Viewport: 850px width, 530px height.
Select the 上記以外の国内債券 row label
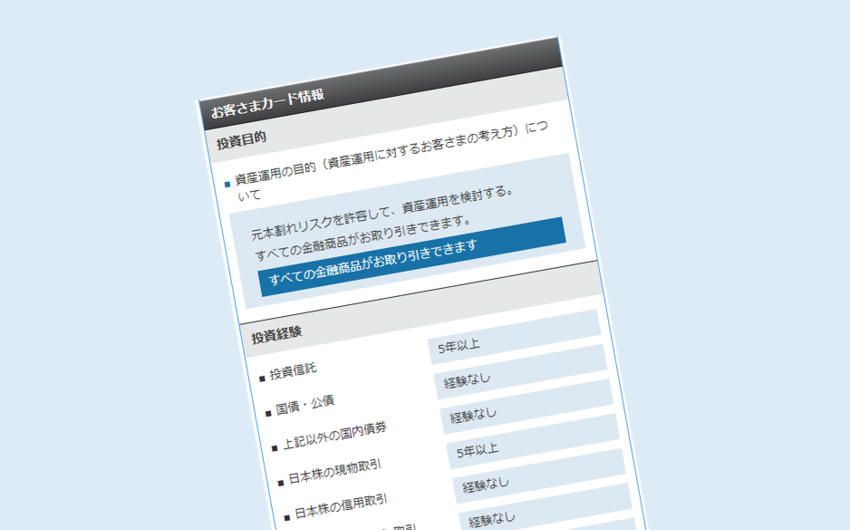coord(335,436)
